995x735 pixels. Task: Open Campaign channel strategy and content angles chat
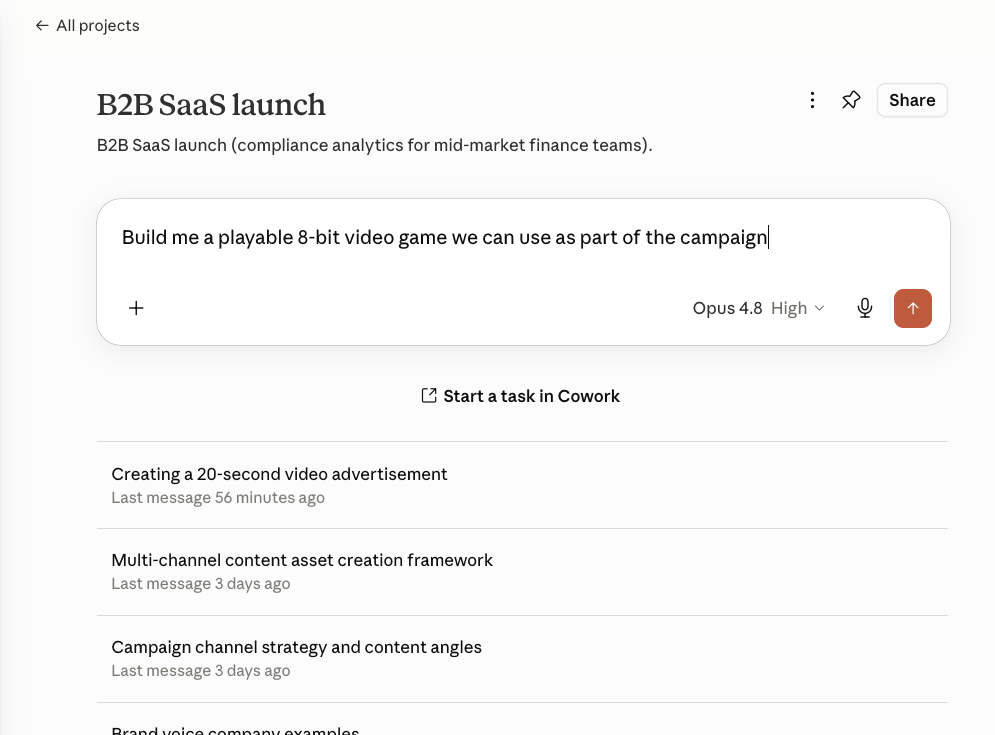[522, 659]
